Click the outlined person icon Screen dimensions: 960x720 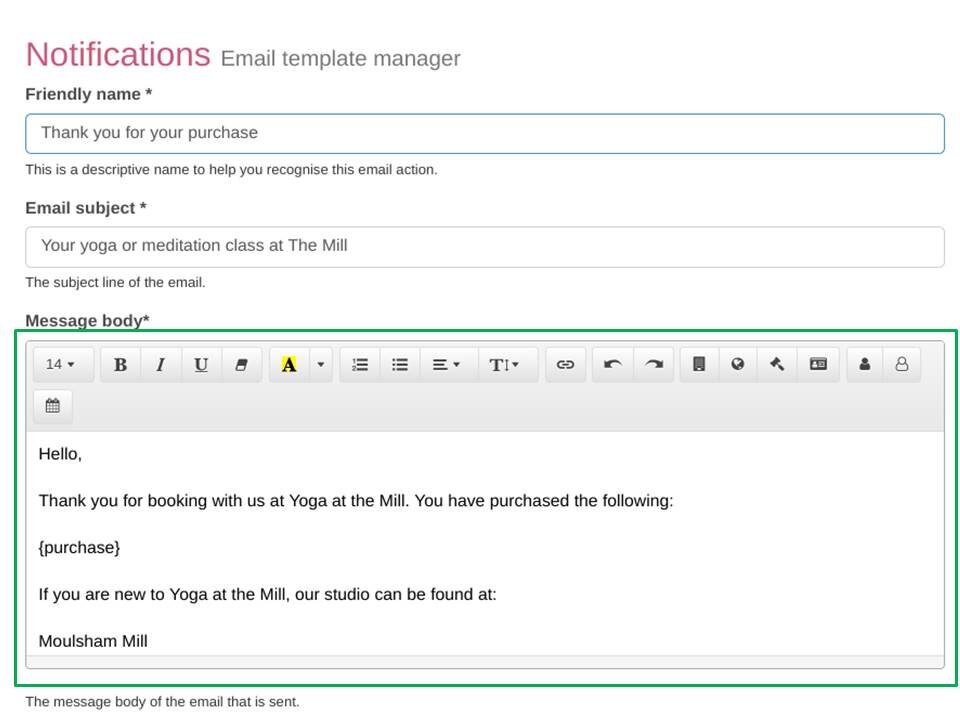900,364
